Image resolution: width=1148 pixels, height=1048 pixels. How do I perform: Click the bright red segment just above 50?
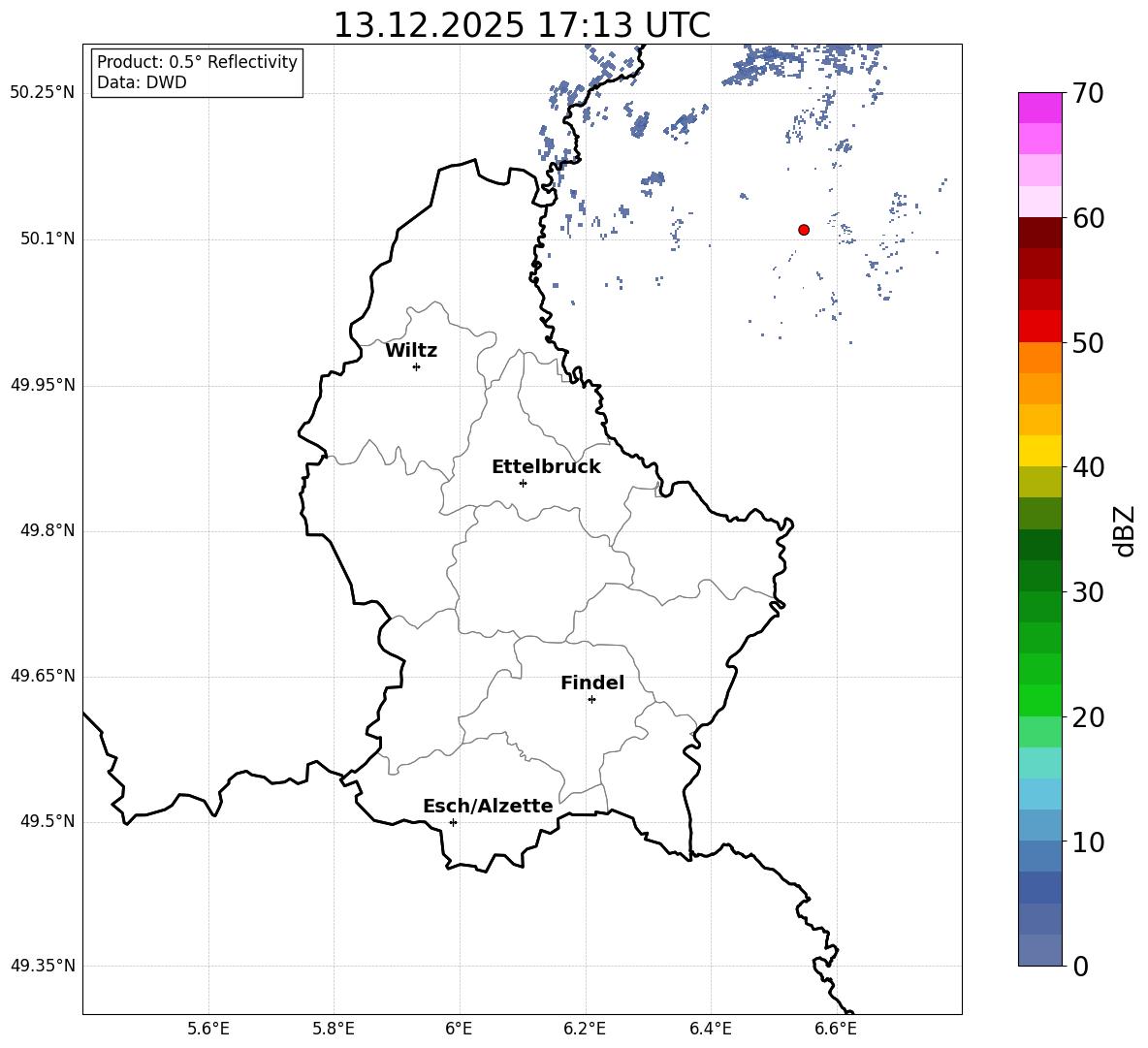(x=1040, y=327)
